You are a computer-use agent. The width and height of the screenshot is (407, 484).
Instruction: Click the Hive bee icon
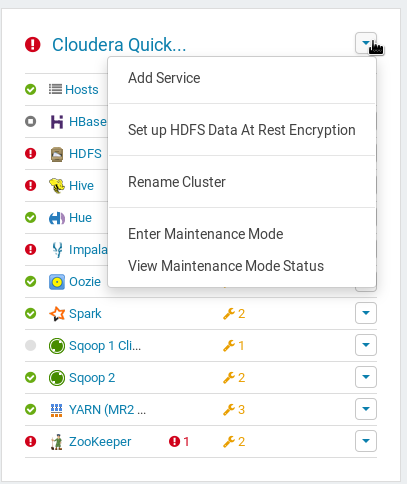pos(57,186)
